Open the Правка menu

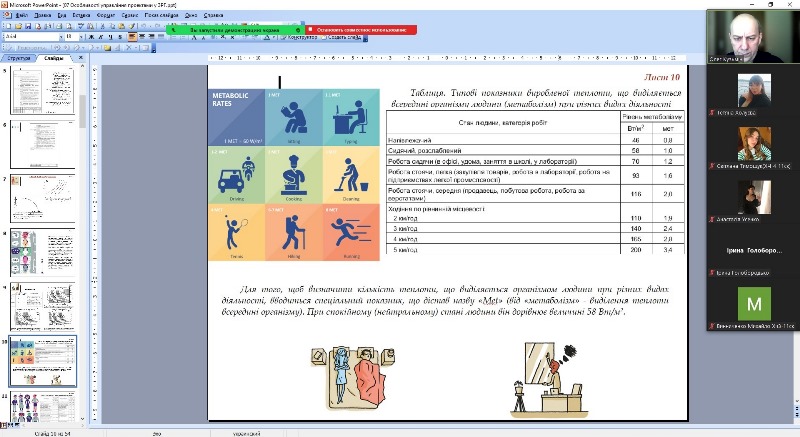(42, 15)
